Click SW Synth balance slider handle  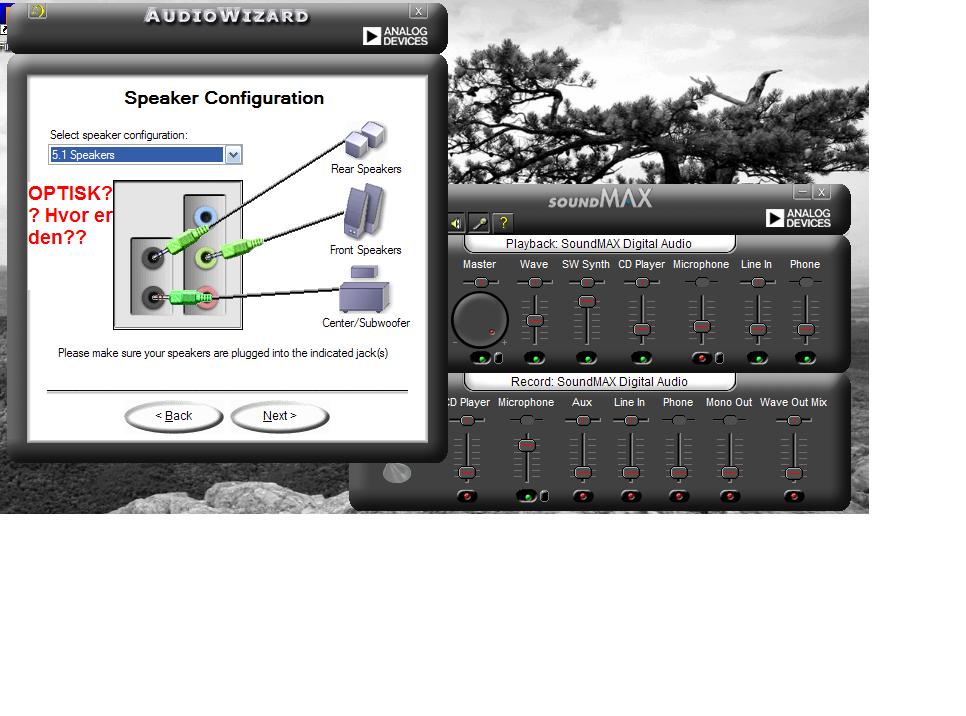point(588,282)
